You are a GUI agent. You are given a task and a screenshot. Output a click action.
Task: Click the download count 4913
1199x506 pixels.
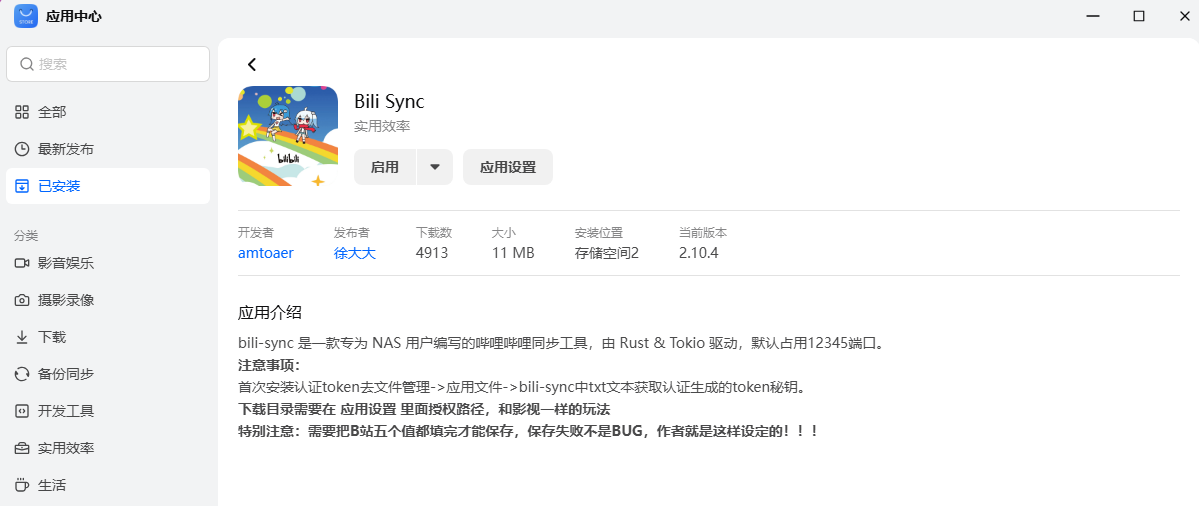click(432, 253)
